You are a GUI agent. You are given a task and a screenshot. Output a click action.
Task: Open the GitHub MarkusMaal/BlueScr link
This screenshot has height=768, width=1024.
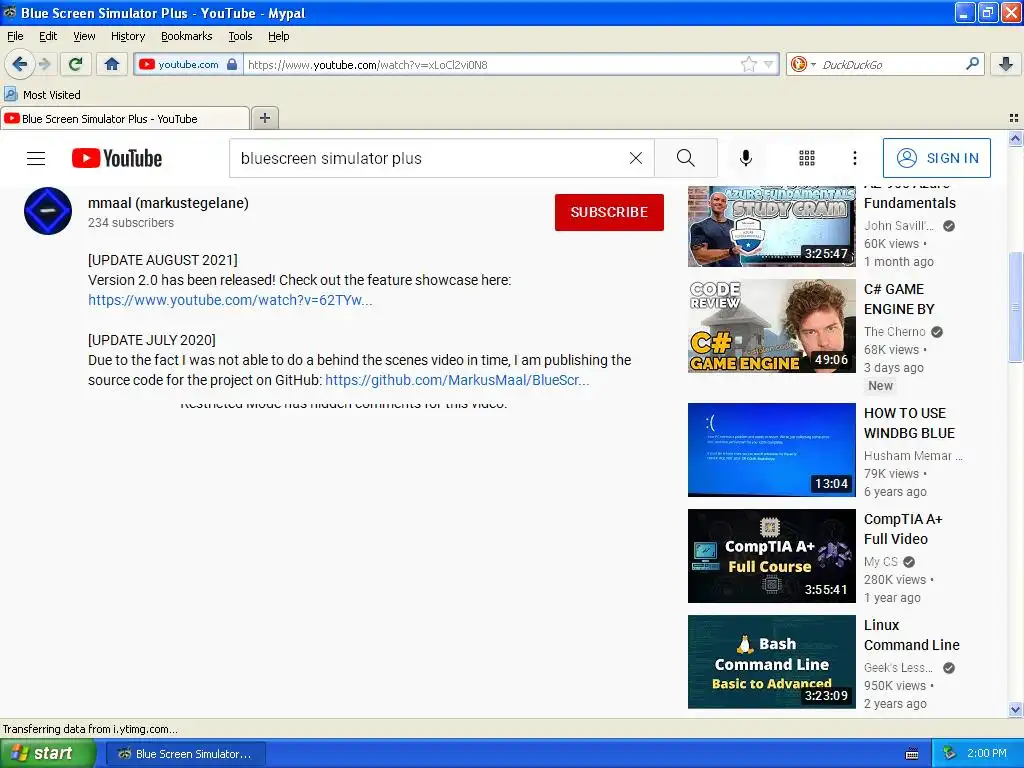pyautogui.click(x=457, y=380)
